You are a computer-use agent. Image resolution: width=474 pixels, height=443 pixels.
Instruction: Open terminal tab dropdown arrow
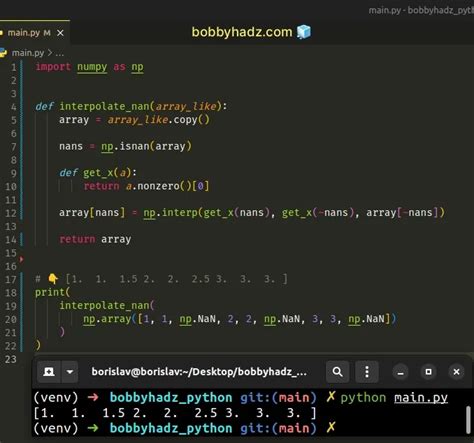[x=70, y=372]
